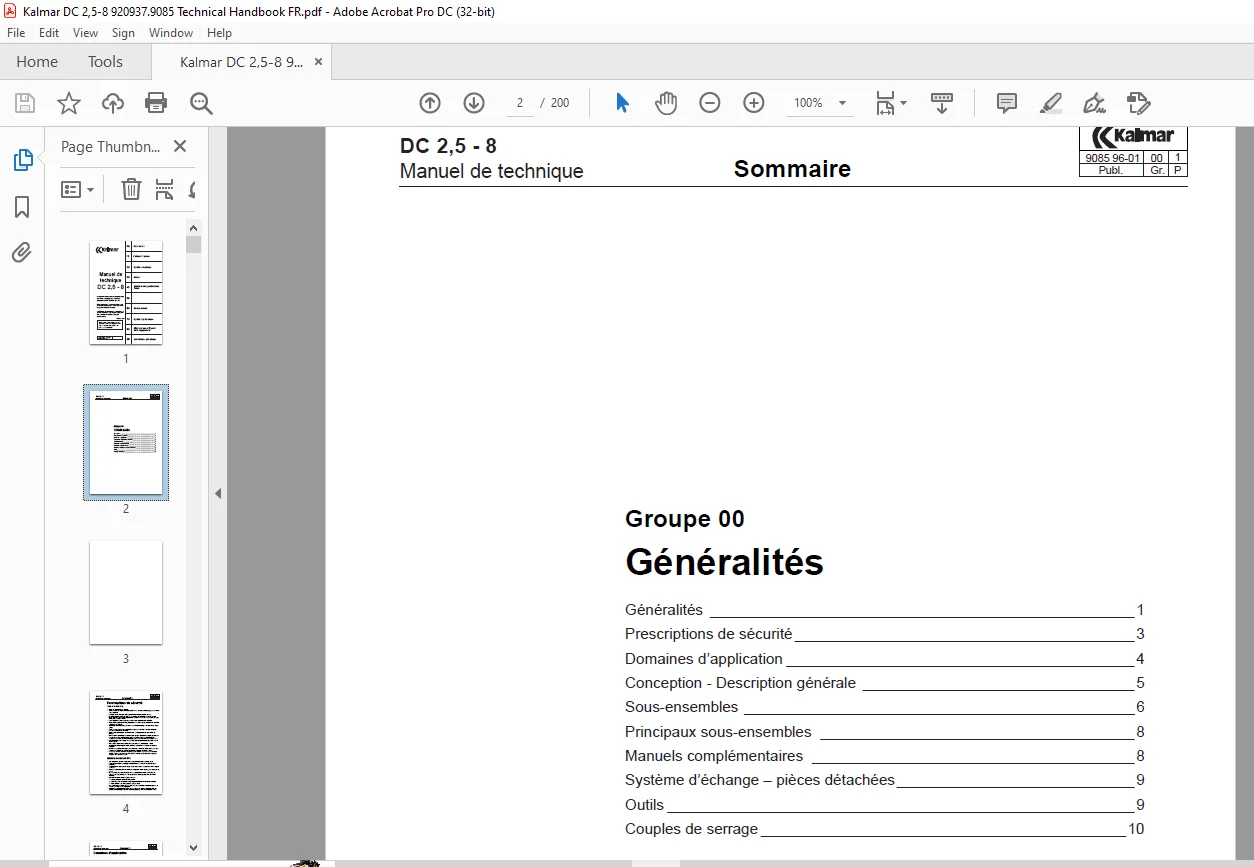Viewport: 1254px width, 867px height.
Task: Collapse the navigation pane arrow
Action: tap(218, 493)
